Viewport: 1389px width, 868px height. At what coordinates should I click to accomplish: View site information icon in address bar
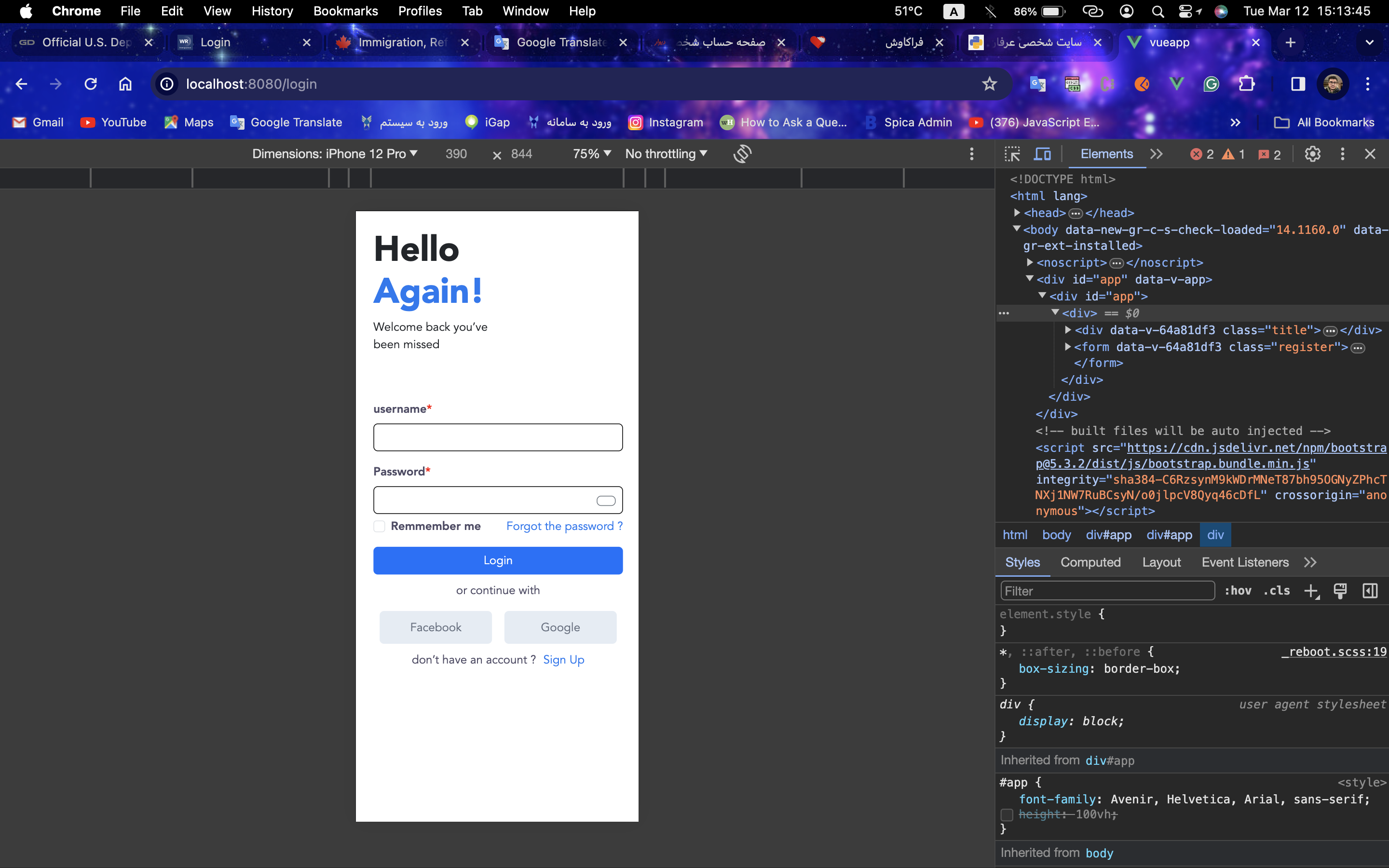click(x=166, y=84)
